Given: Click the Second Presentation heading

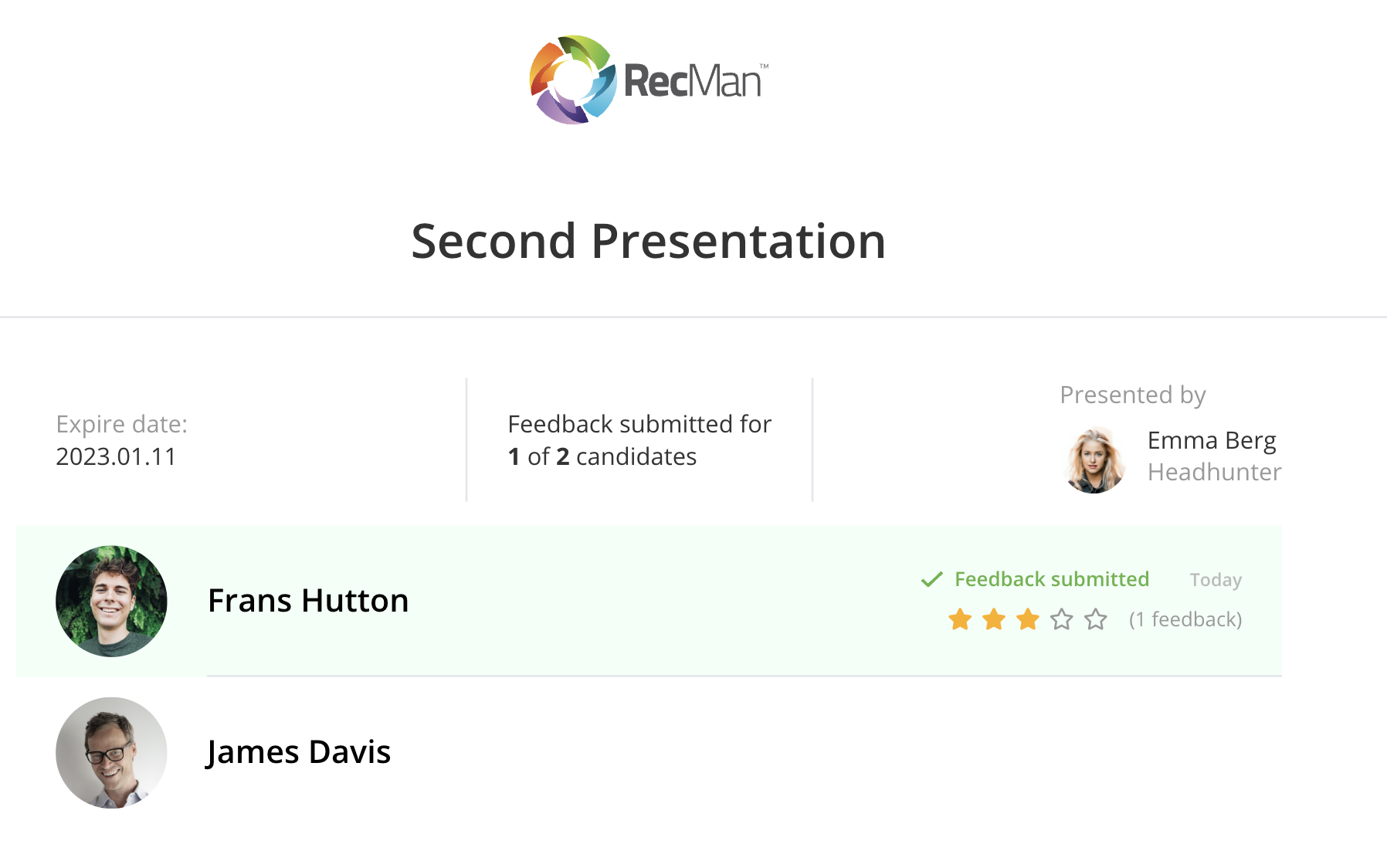Looking at the screenshot, I should [x=648, y=241].
